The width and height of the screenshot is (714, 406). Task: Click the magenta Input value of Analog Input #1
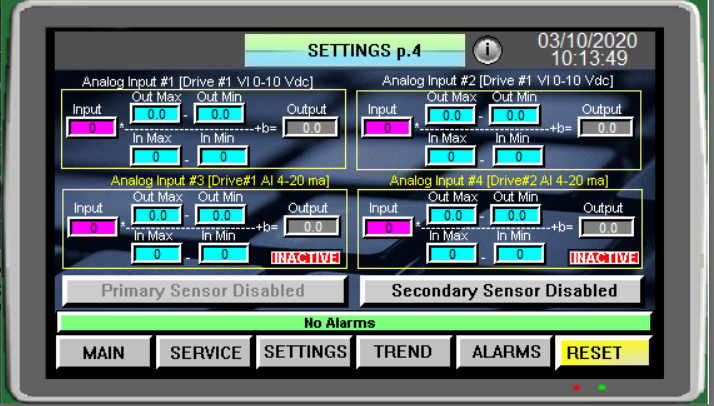91,127
